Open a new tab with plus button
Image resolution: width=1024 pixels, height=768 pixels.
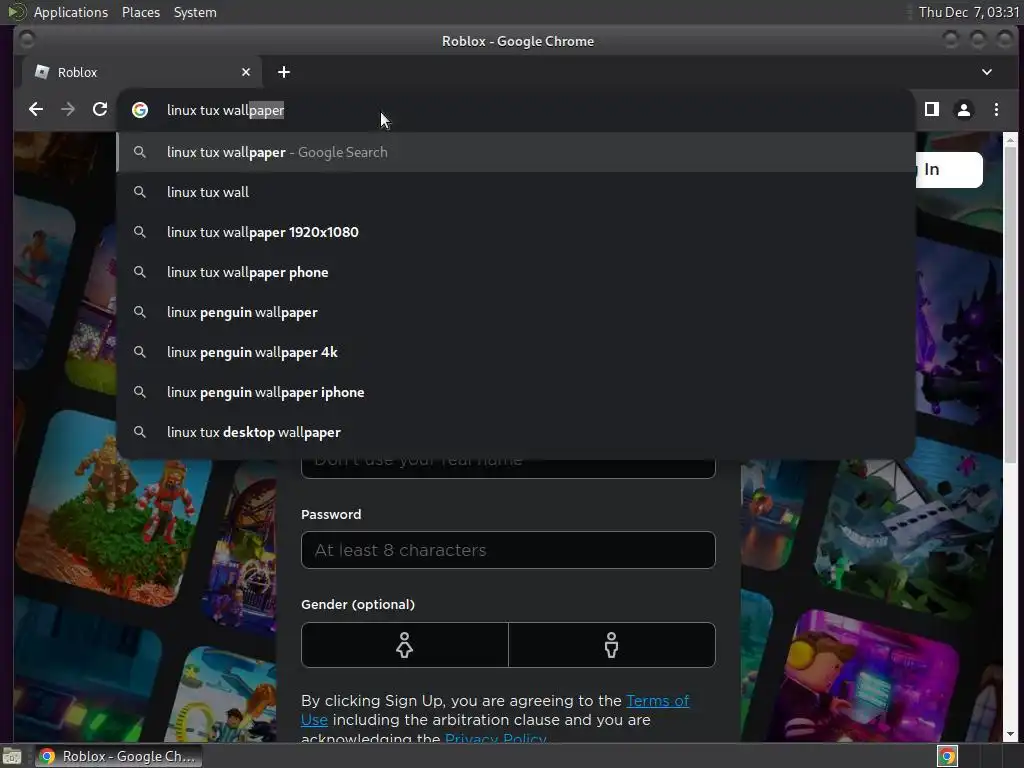pyautogui.click(x=283, y=72)
